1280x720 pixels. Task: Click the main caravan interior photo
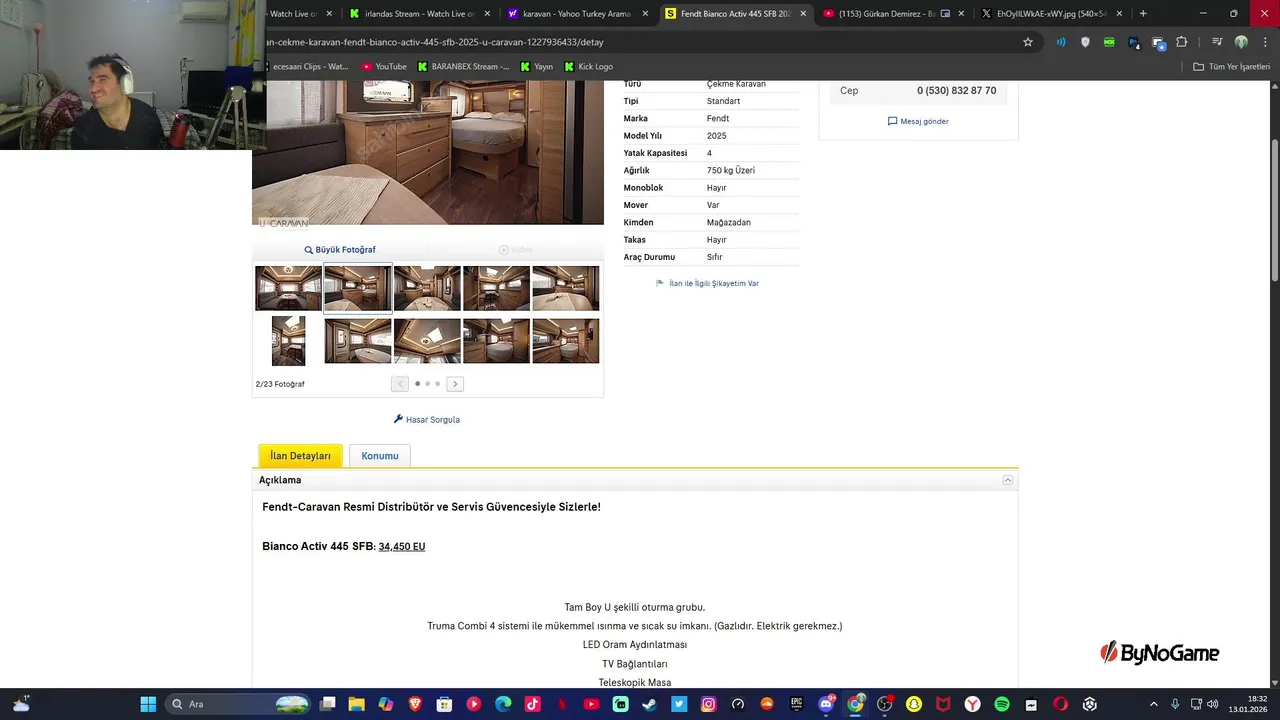pyautogui.click(x=428, y=153)
